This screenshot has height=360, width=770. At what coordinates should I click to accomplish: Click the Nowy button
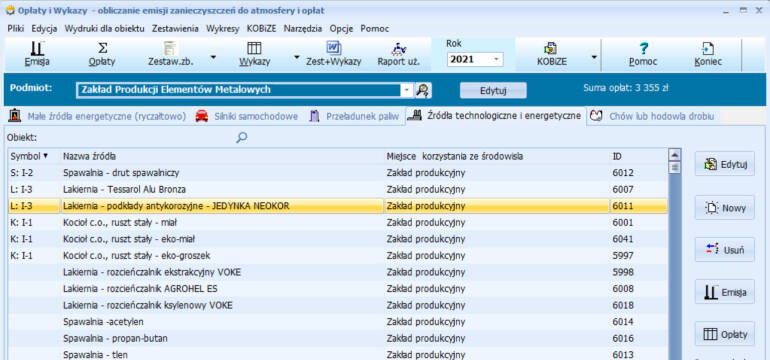pos(725,208)
